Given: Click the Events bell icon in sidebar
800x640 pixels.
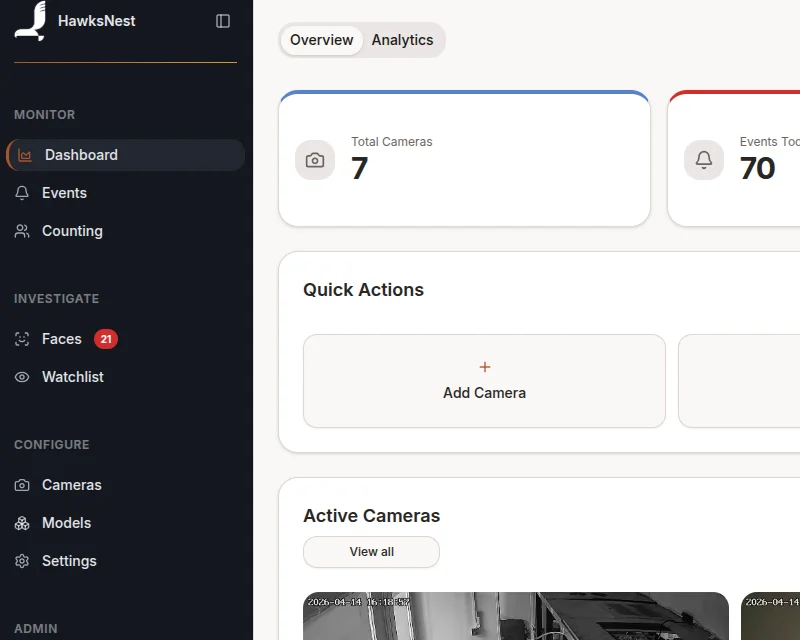Looking at the screenshot, I should pos(22,193).
